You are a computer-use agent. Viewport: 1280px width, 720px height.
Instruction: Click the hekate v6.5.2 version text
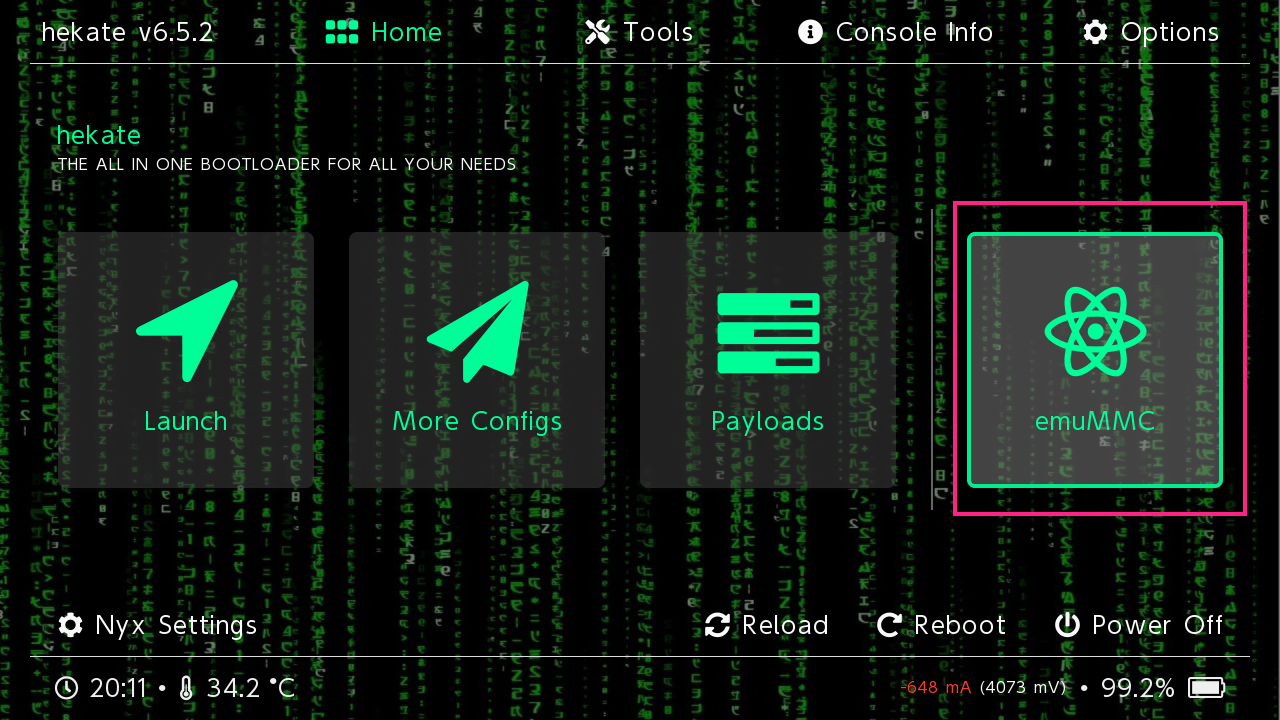click(127, 32)
